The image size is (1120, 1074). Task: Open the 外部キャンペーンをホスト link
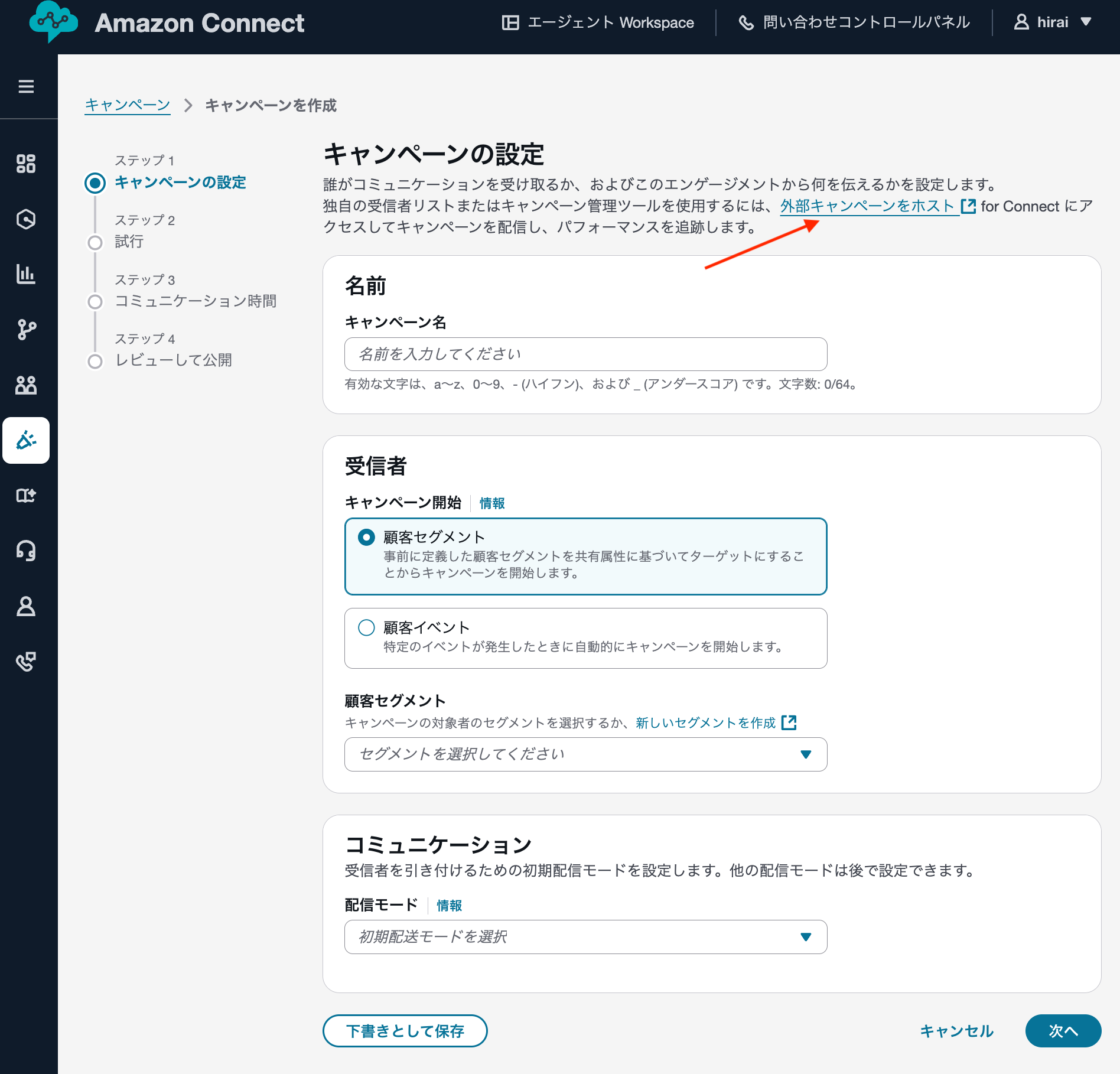[867, 206]
